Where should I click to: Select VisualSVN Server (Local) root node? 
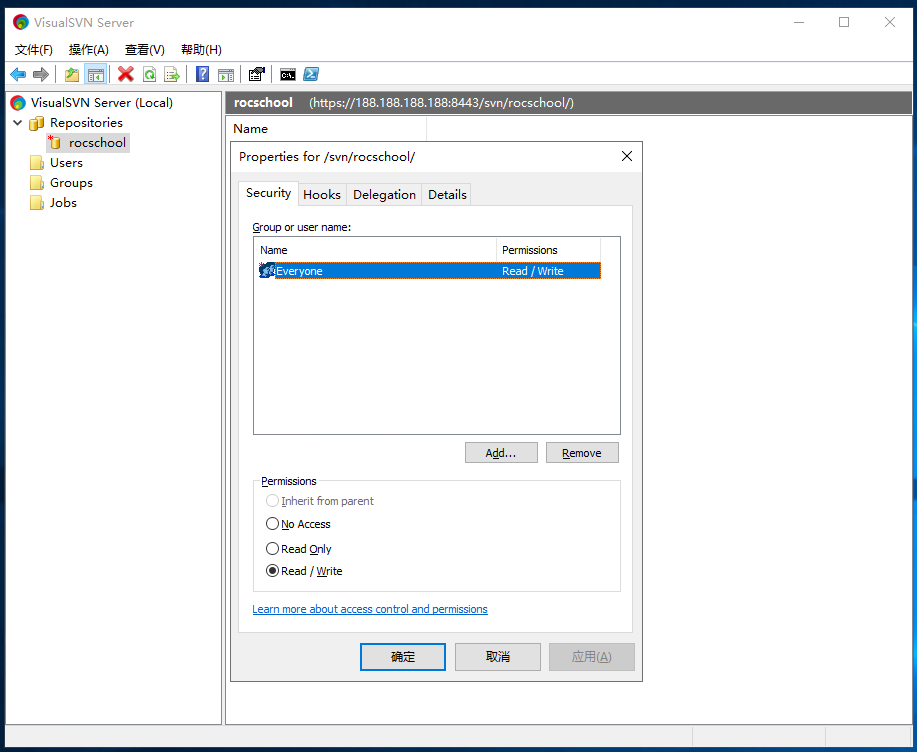tap(101, 103)
